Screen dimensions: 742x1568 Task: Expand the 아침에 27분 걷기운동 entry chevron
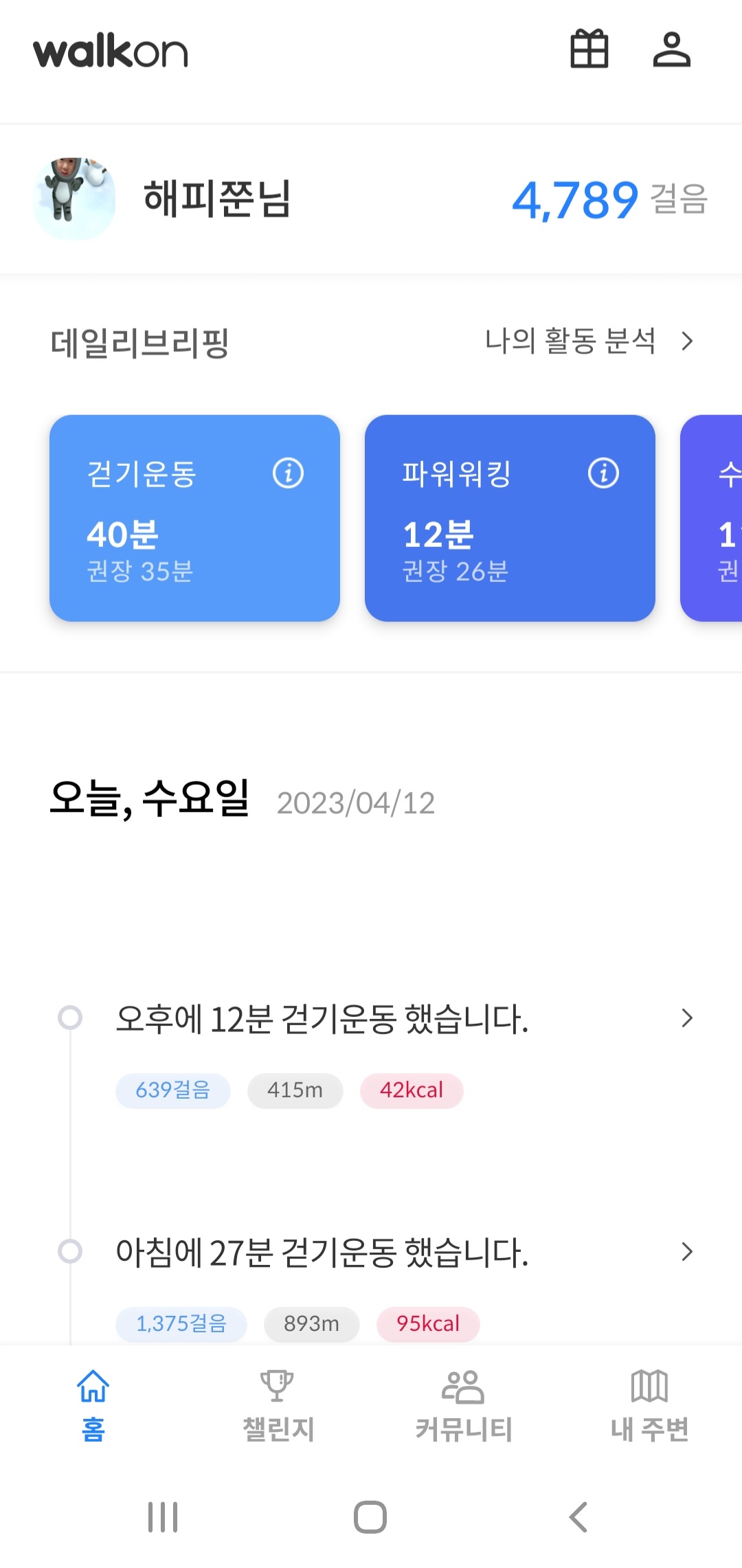pyautogui.click(x=686, y=1251)
